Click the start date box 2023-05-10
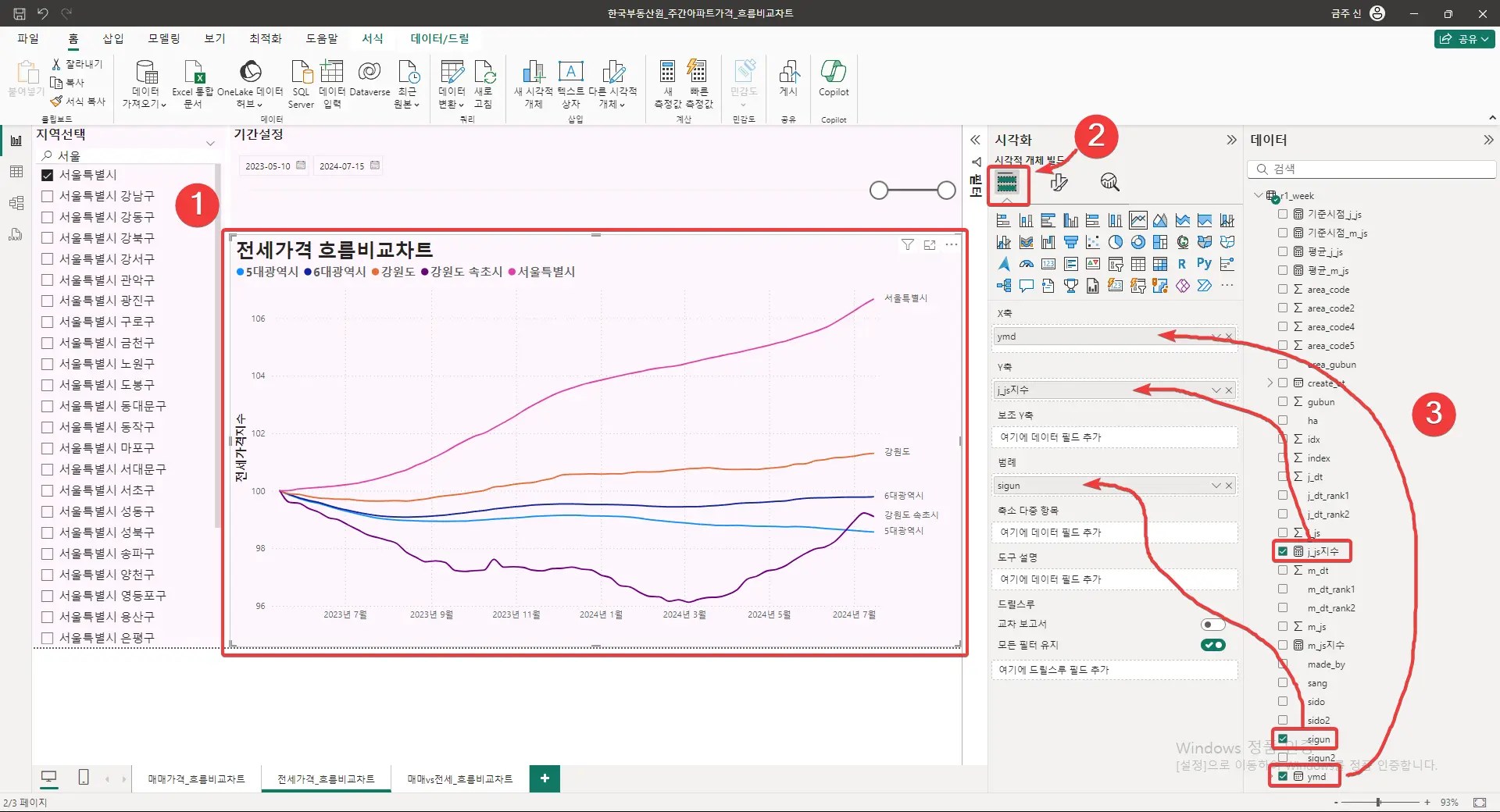1500x812 pixels. 274,166
